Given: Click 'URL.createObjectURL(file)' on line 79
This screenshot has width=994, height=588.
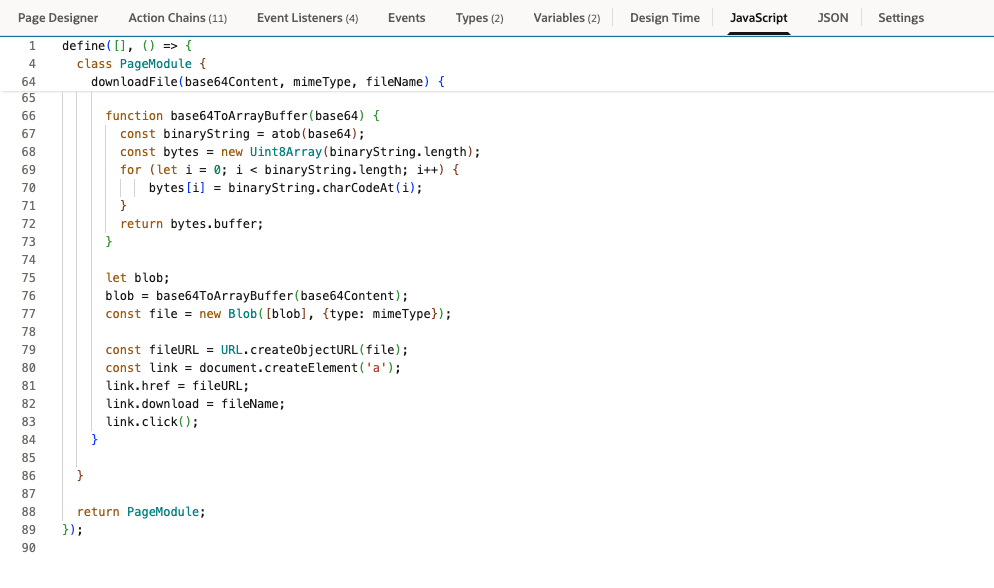Looking at the screenshot, I should (x=314, y=350).
